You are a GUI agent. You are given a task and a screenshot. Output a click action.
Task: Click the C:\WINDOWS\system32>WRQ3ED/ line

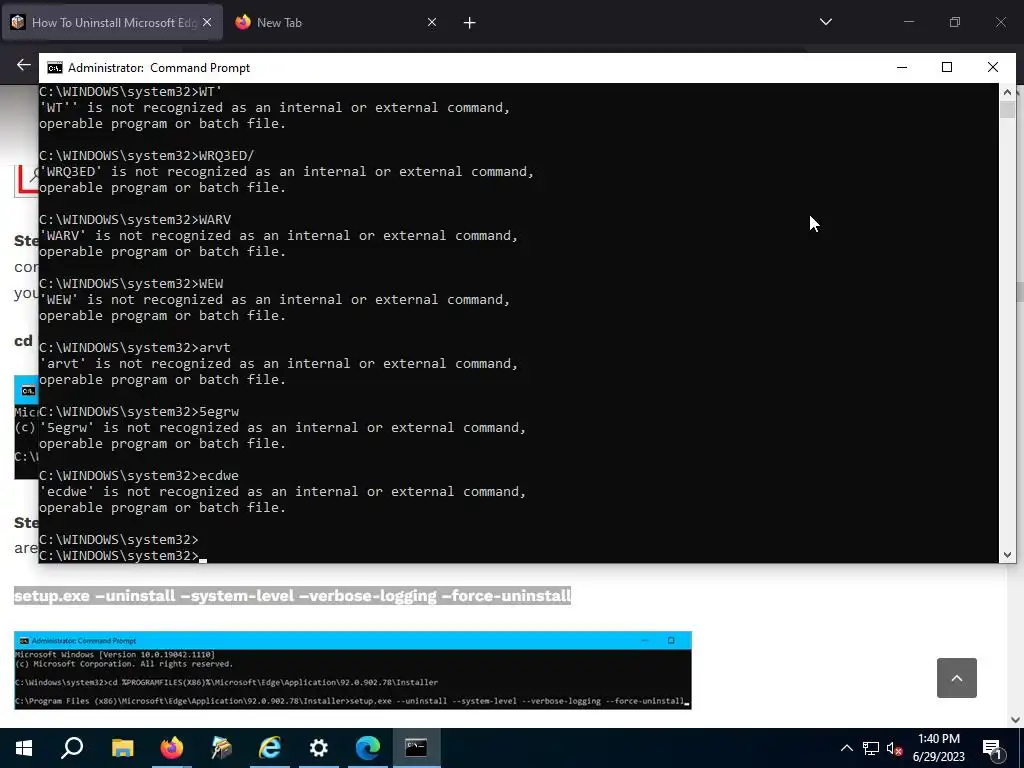tap(147, 155)
